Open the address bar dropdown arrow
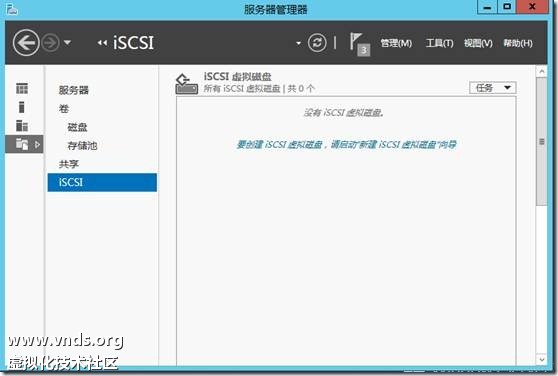The width and height of the screenshot is (558, 376). point(298,43)
